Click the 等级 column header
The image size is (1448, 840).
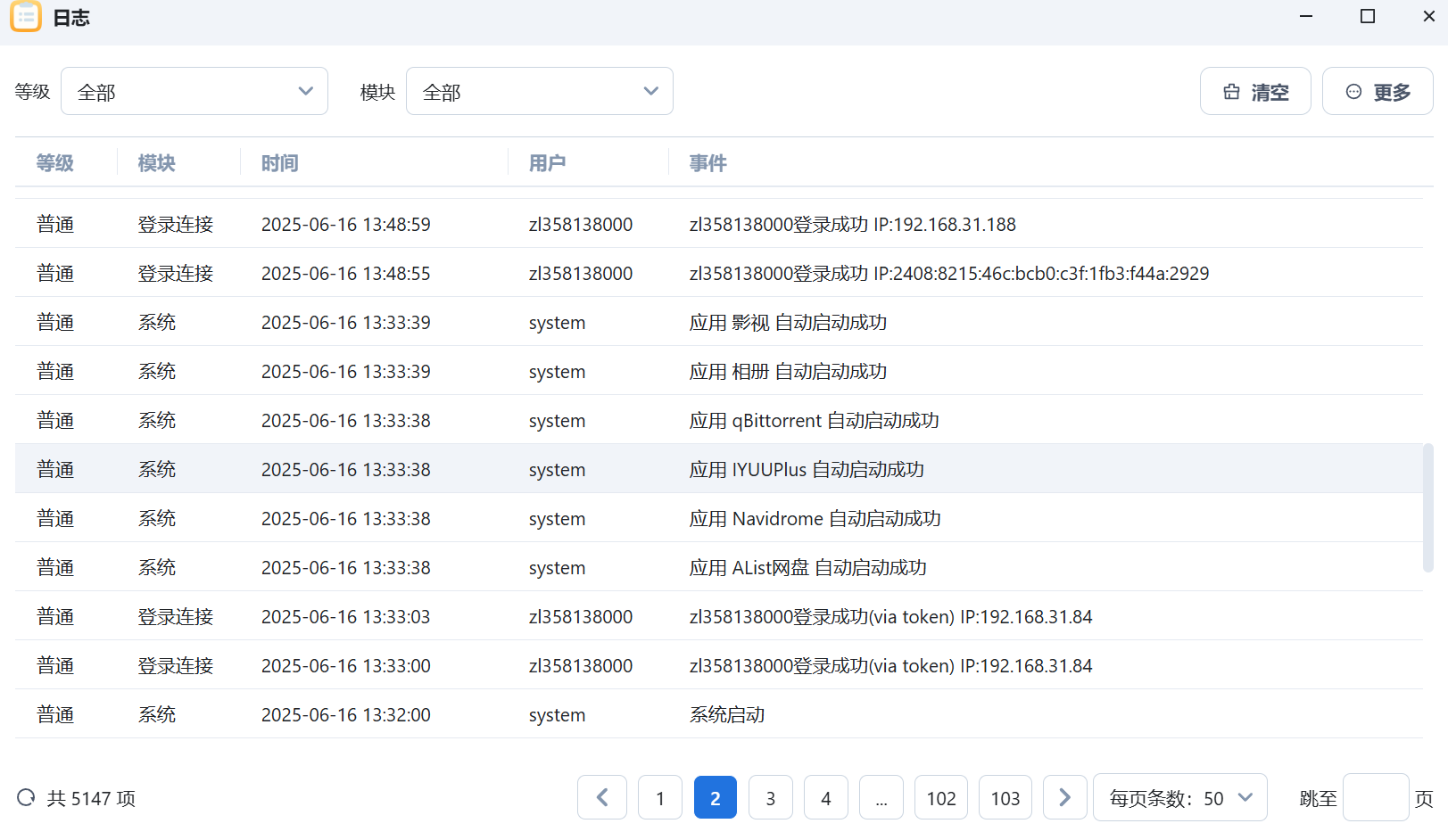click(55, 163)
